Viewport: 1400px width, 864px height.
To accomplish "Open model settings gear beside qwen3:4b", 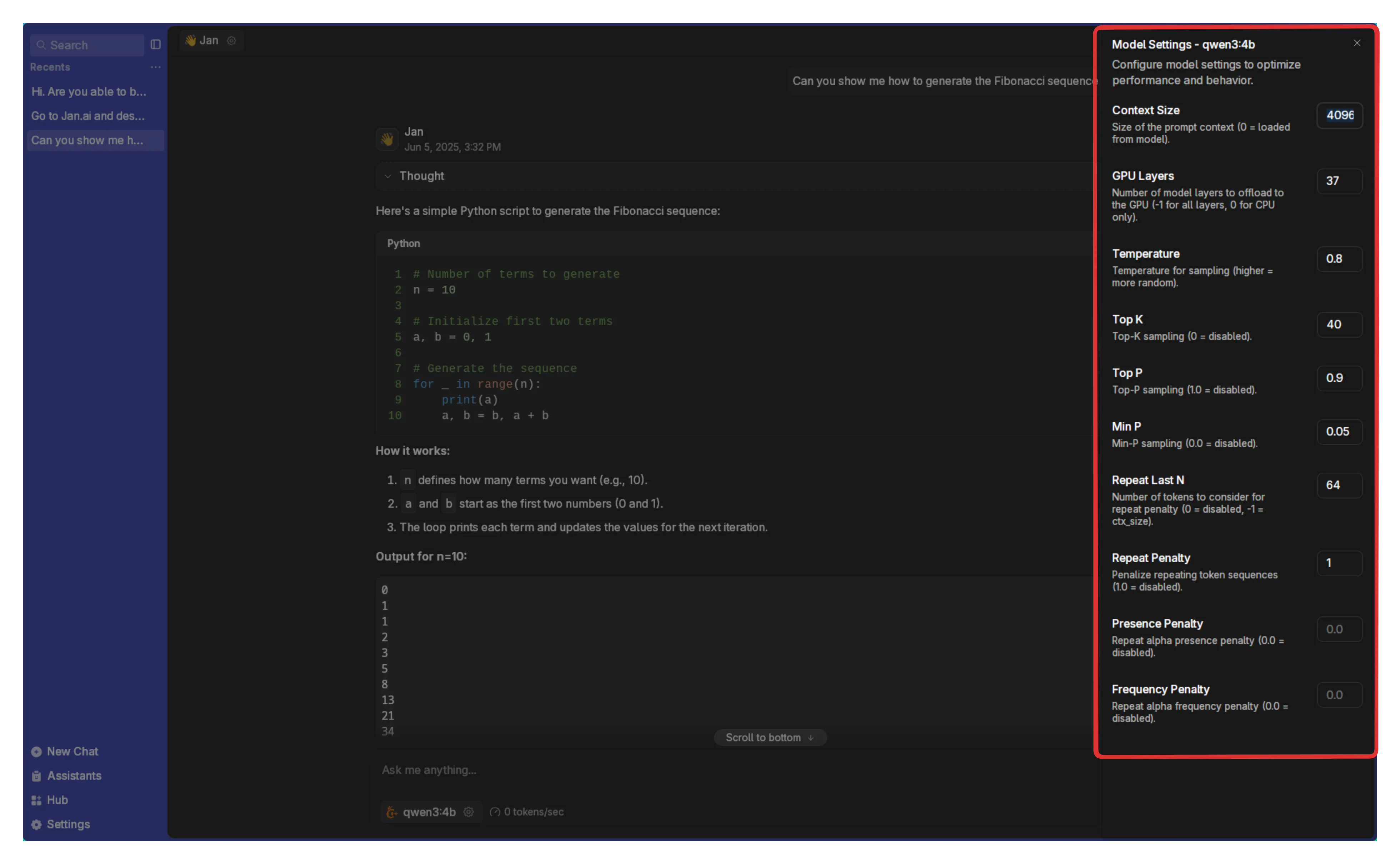I will (469, 812).
